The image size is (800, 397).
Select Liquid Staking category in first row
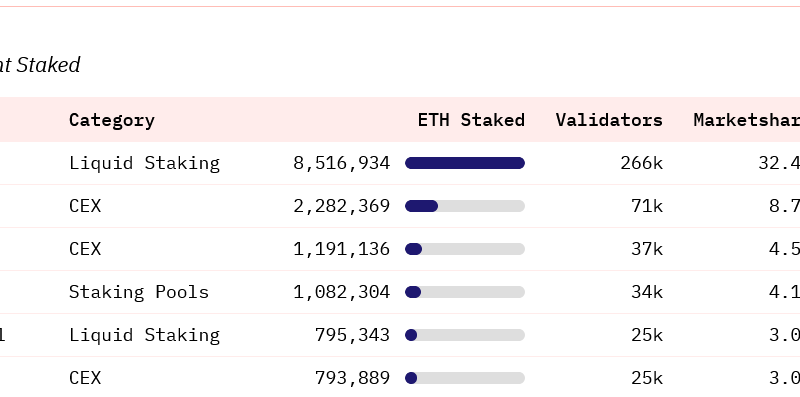(x=144, y=163)
